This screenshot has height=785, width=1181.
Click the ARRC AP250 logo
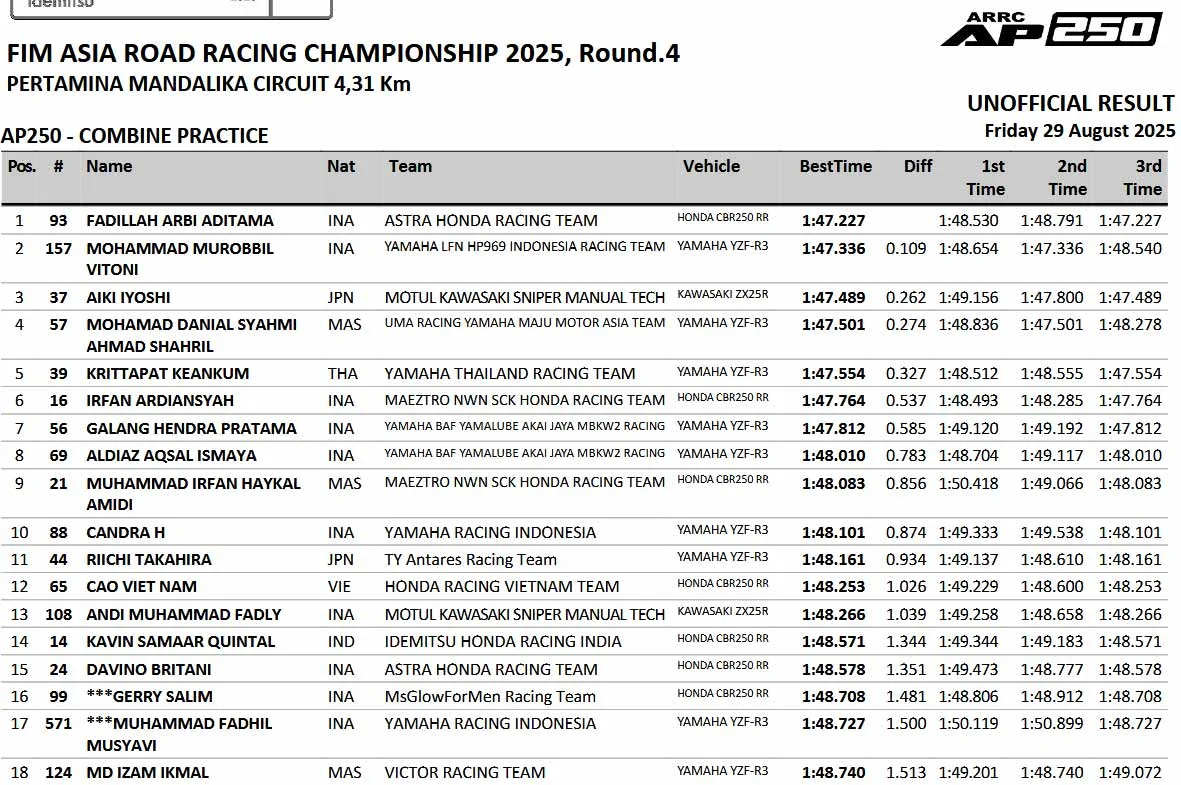point(1051,29)
